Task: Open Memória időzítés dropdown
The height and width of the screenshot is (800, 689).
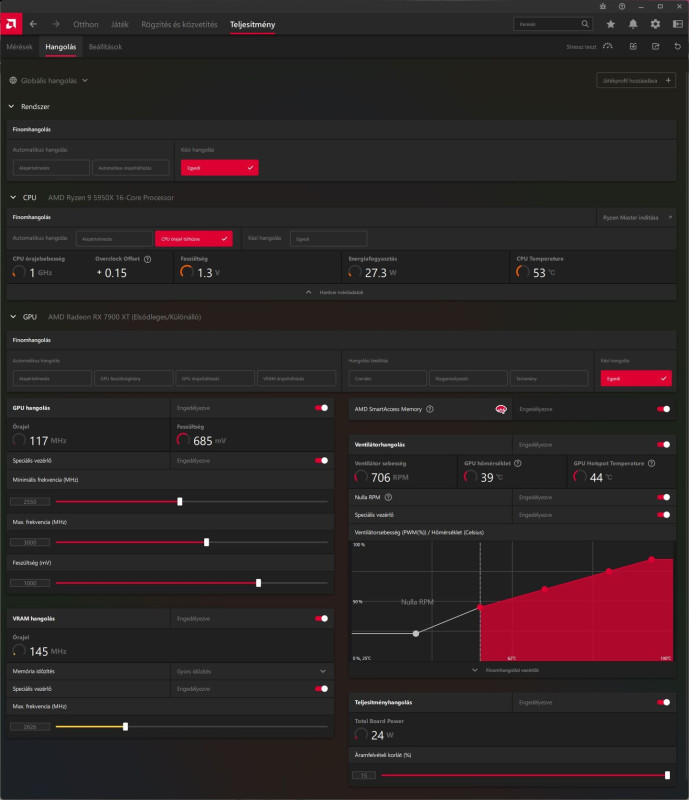Action: tap(252, 671)
